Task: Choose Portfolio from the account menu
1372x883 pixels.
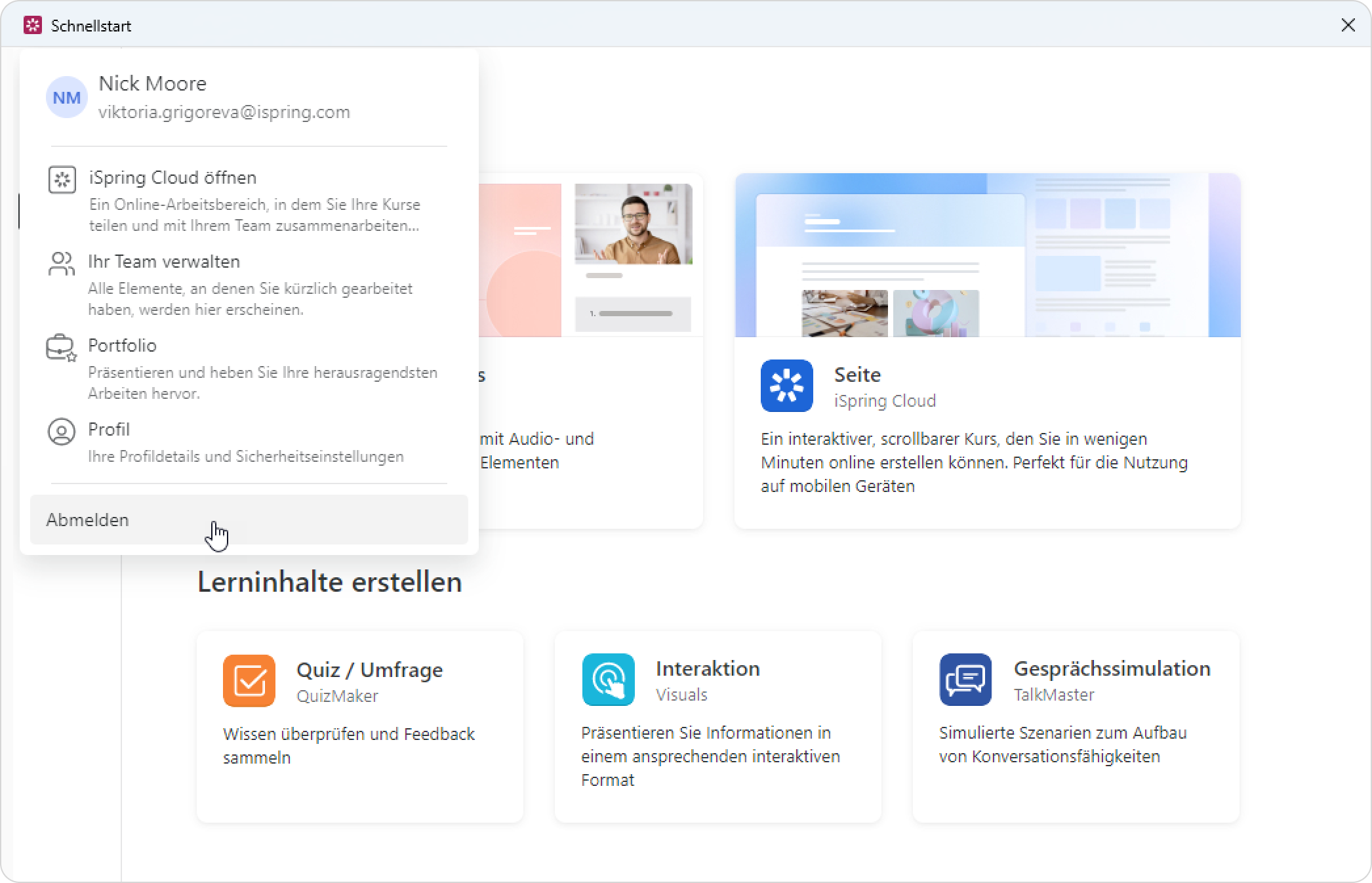Action: [249, 367]
